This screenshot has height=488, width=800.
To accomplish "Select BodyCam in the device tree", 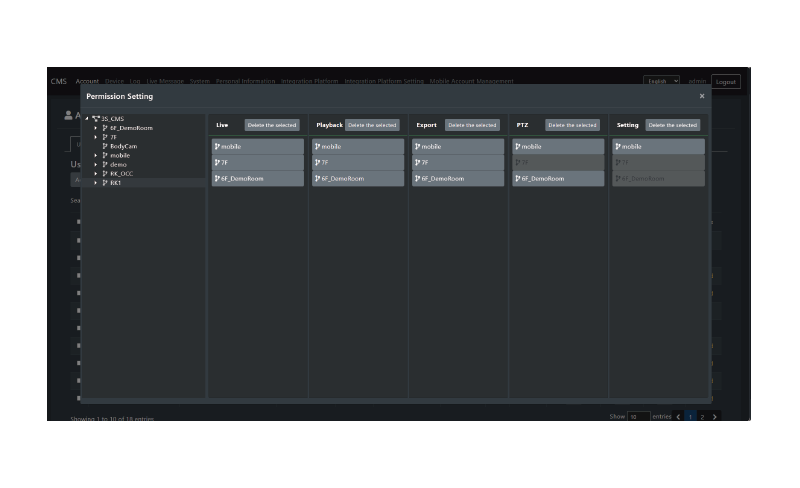I will tap(123, 146).
